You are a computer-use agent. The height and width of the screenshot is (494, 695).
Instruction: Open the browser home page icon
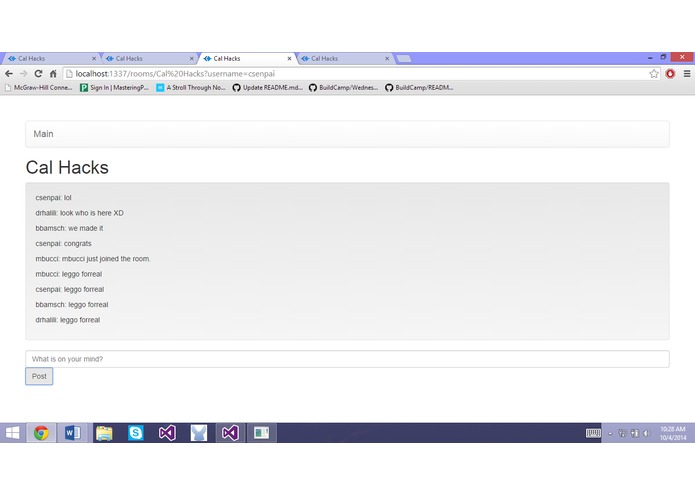[53, 74]
